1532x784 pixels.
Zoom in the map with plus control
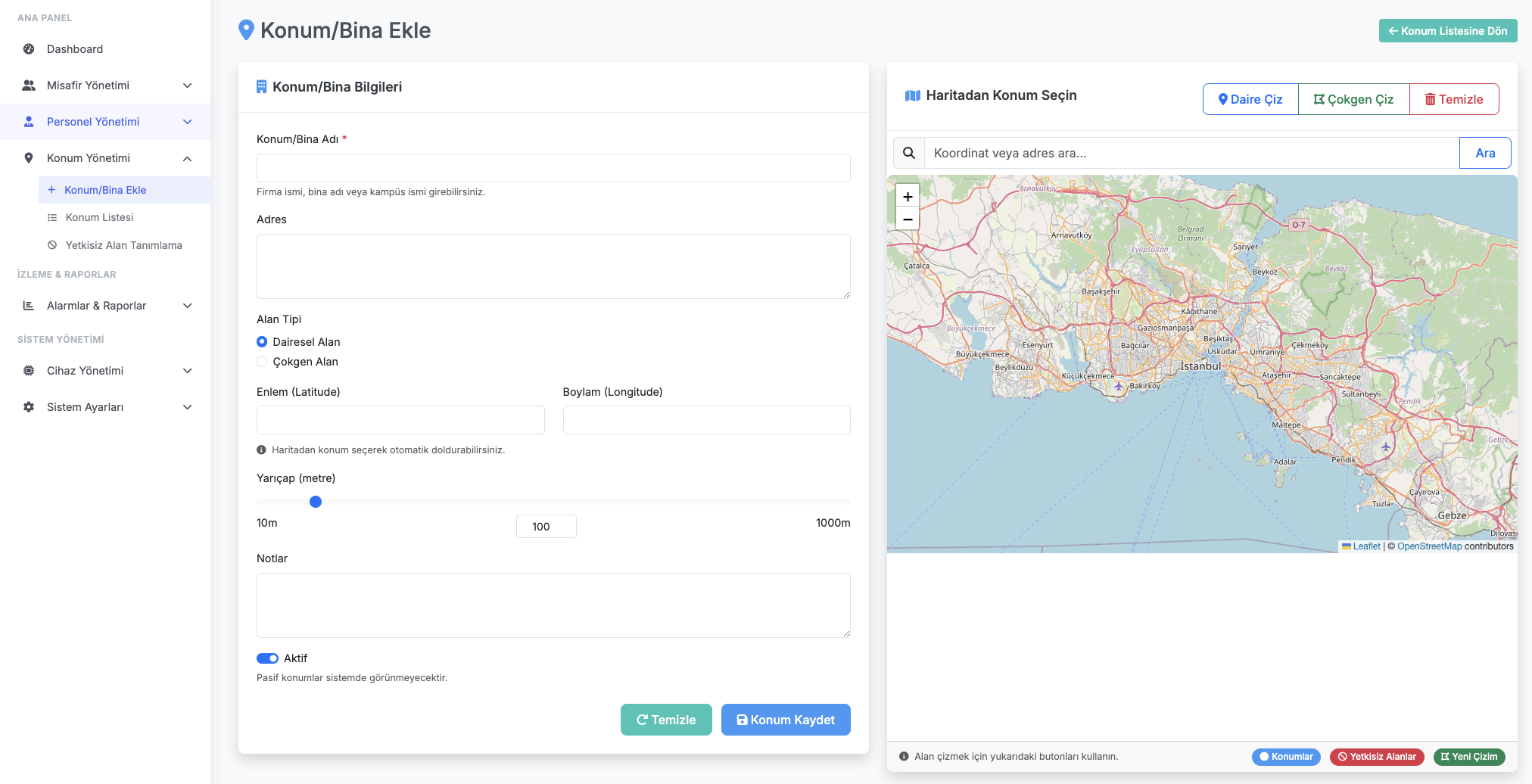(x=908, y=196)
